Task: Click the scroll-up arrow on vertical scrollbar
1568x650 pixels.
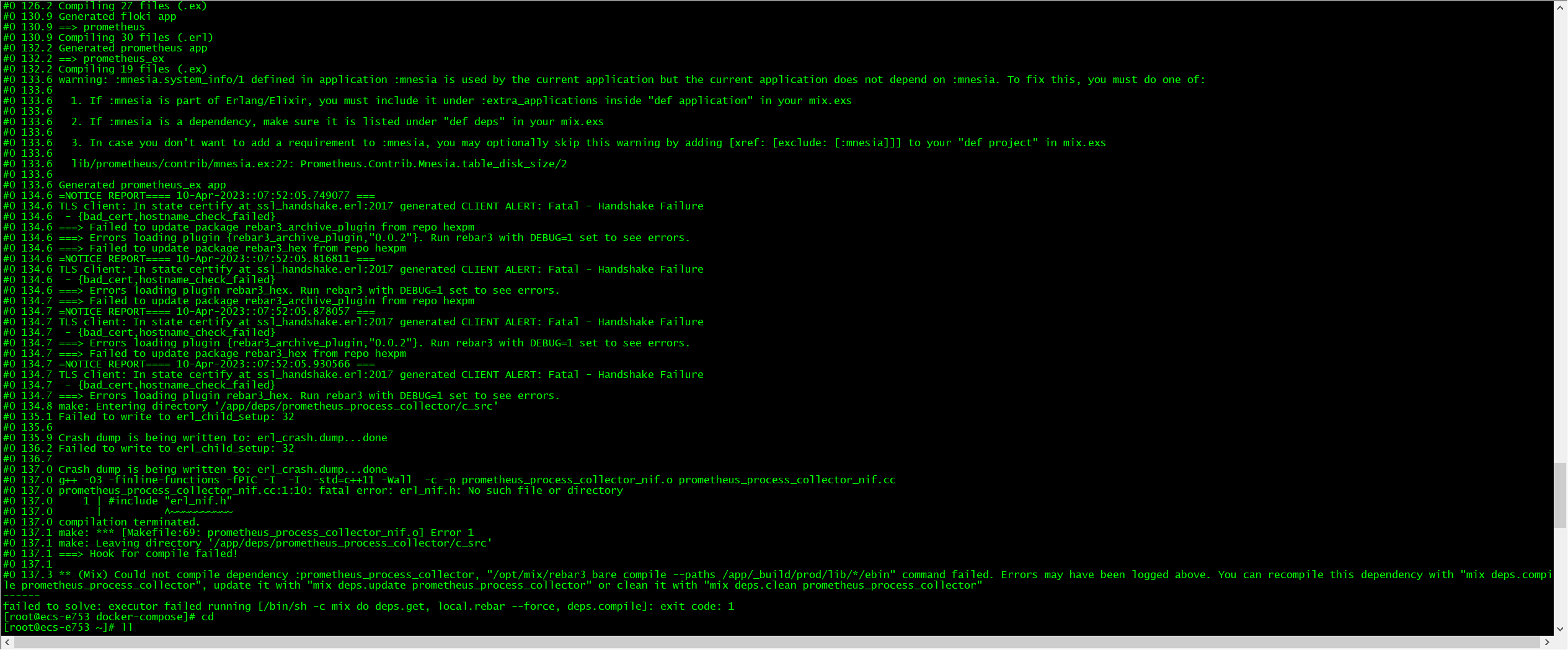Action: coord(1561,7)
